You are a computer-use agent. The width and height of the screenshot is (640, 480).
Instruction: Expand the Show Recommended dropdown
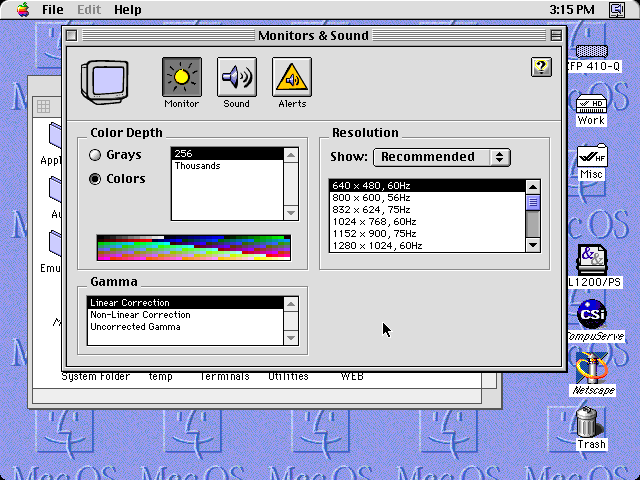(441, 157)
